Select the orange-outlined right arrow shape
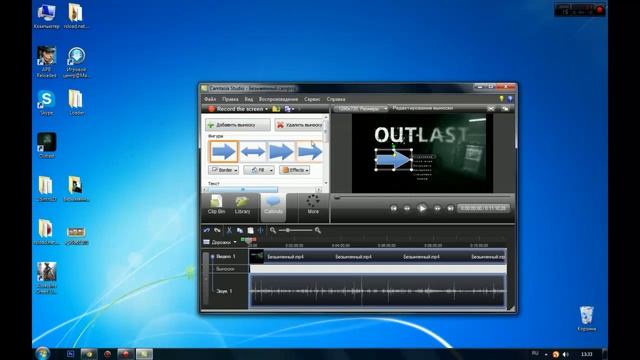Image resolution: width=640 pixels, height=360 pixels. pos(224,152)
